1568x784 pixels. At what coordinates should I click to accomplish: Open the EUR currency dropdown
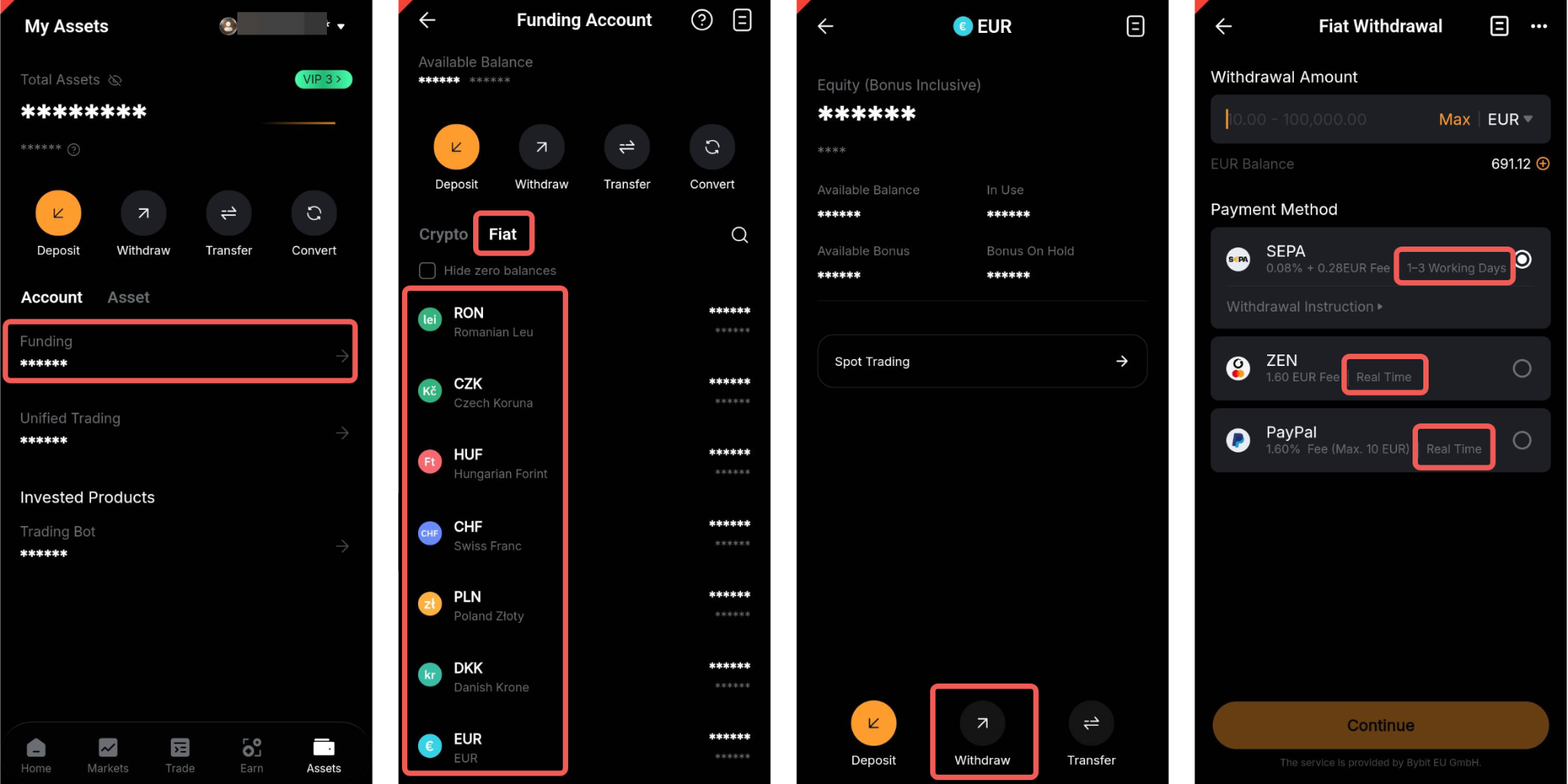[1510, 119]
